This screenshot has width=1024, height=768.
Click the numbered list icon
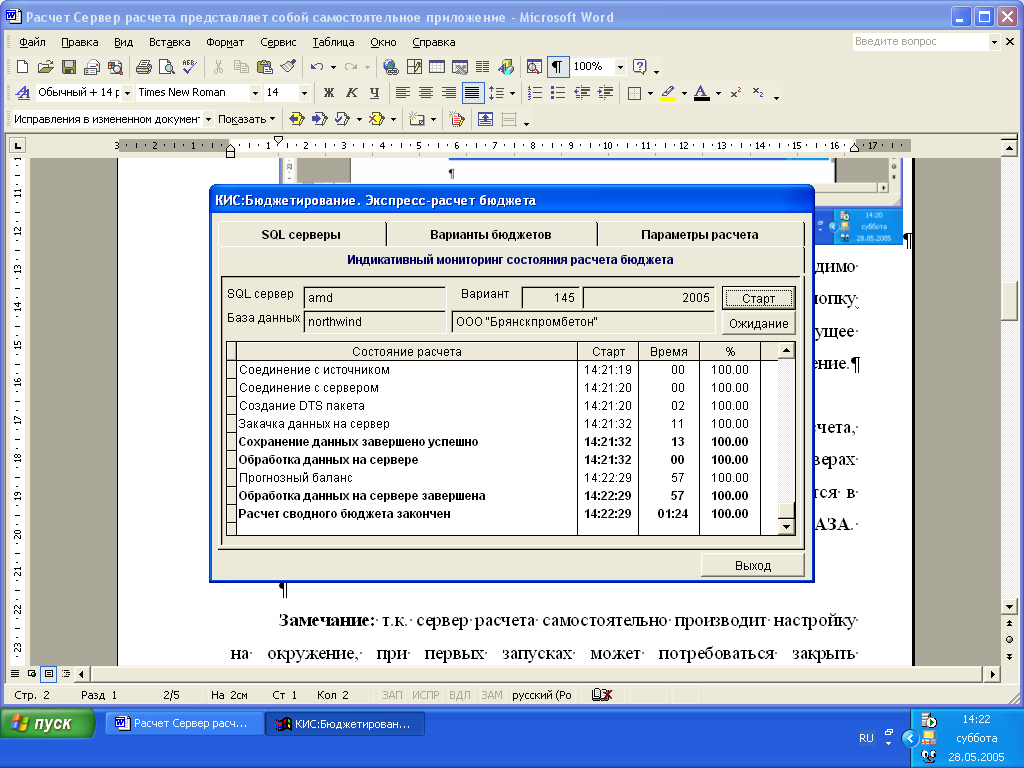coord(535,93)
